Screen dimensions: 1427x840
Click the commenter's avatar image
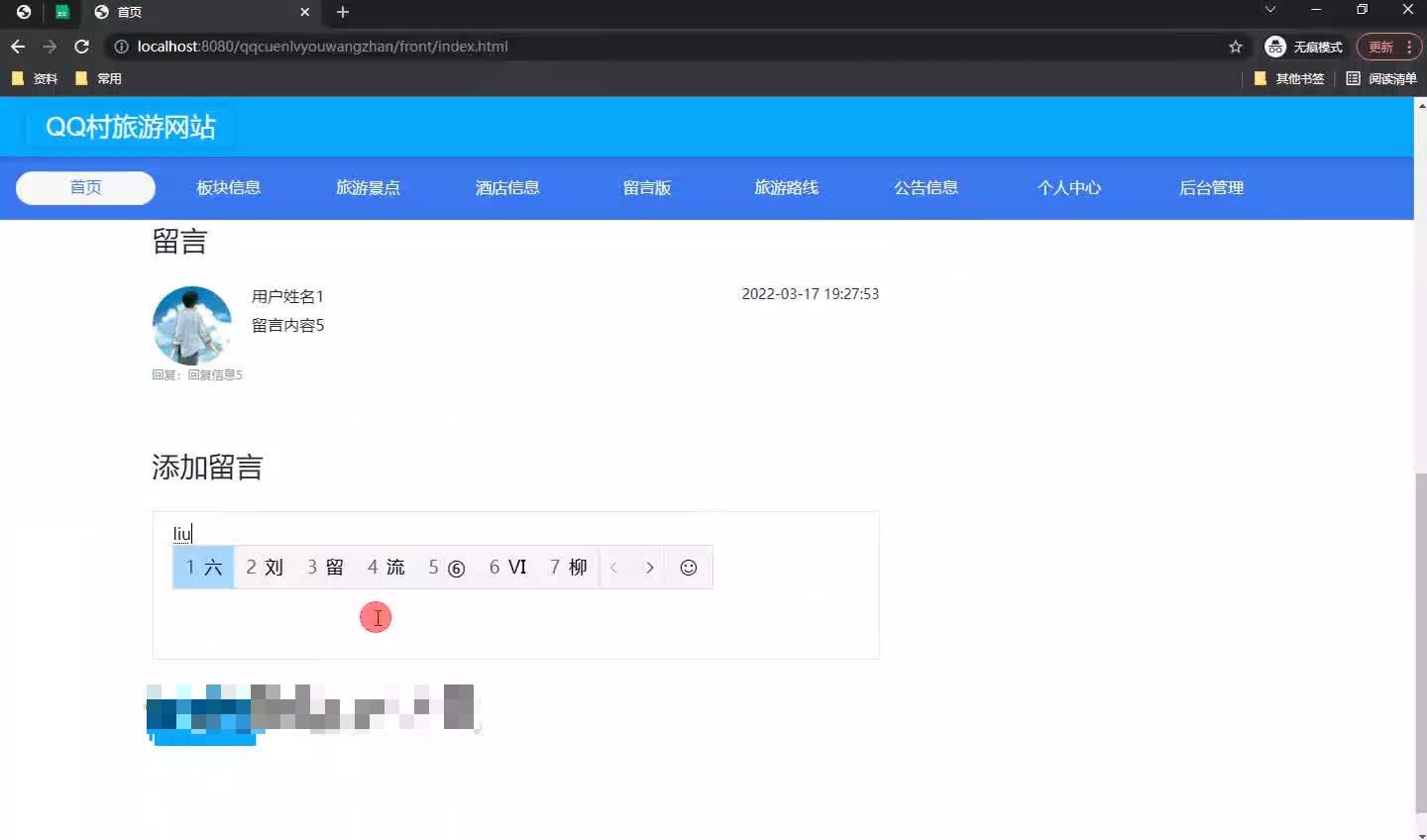coord(191,326)
